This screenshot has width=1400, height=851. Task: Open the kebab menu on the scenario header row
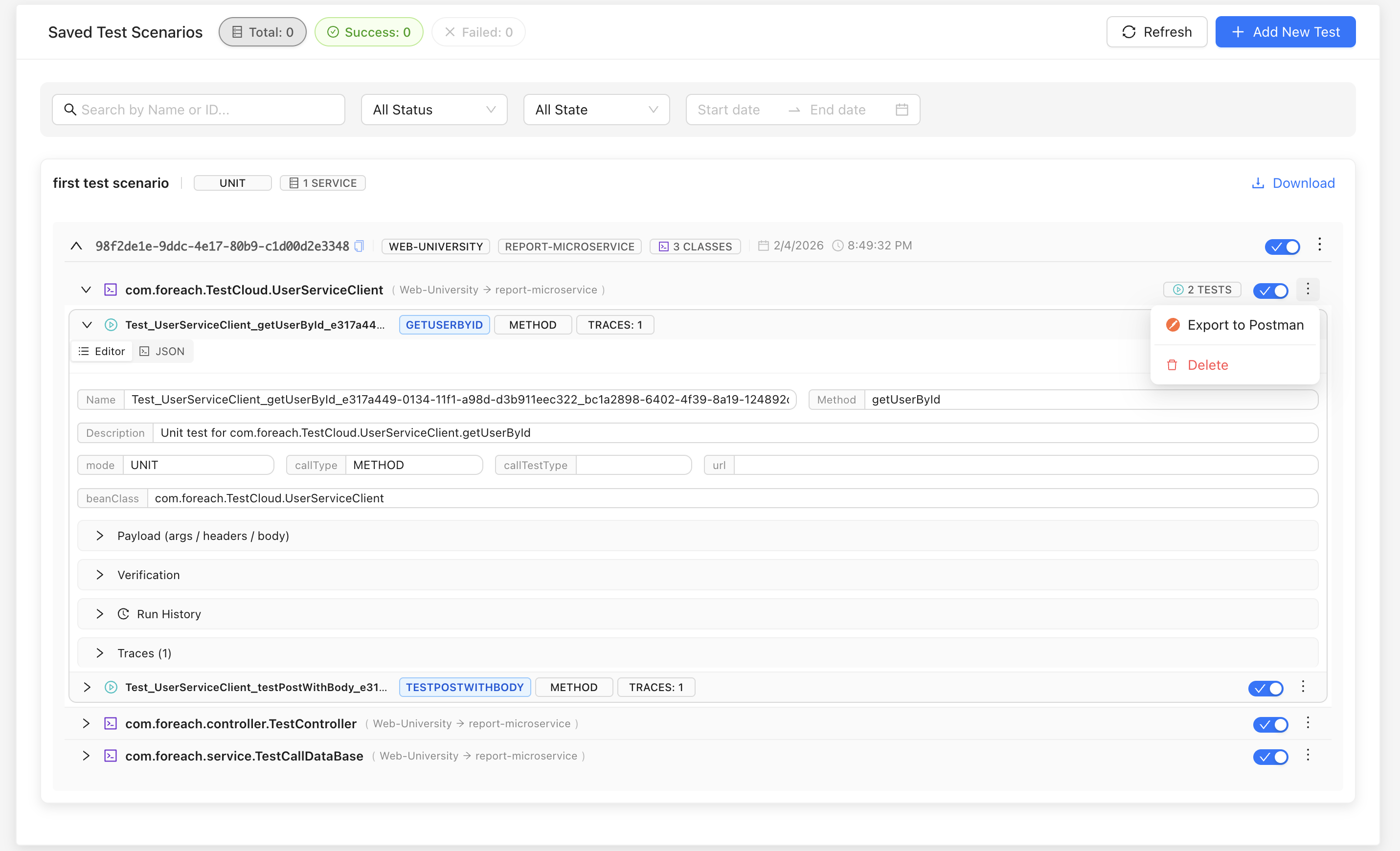[x=1319, y=244]
